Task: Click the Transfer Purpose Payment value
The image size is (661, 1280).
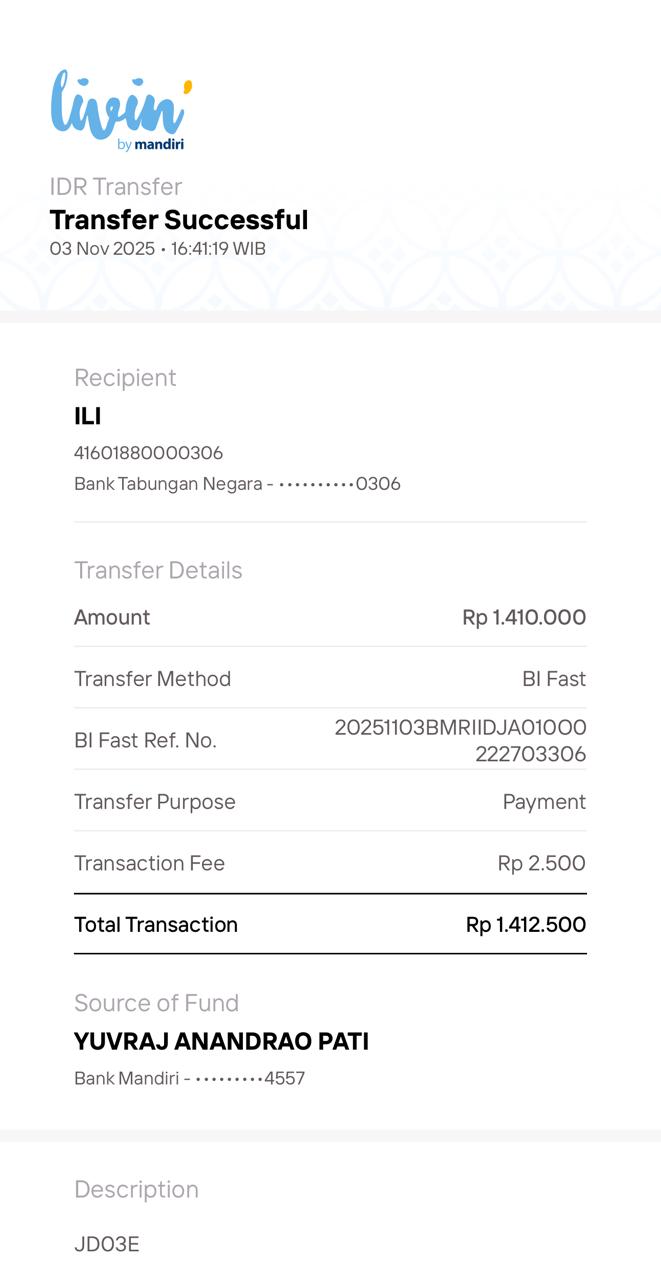Action: 544,802
